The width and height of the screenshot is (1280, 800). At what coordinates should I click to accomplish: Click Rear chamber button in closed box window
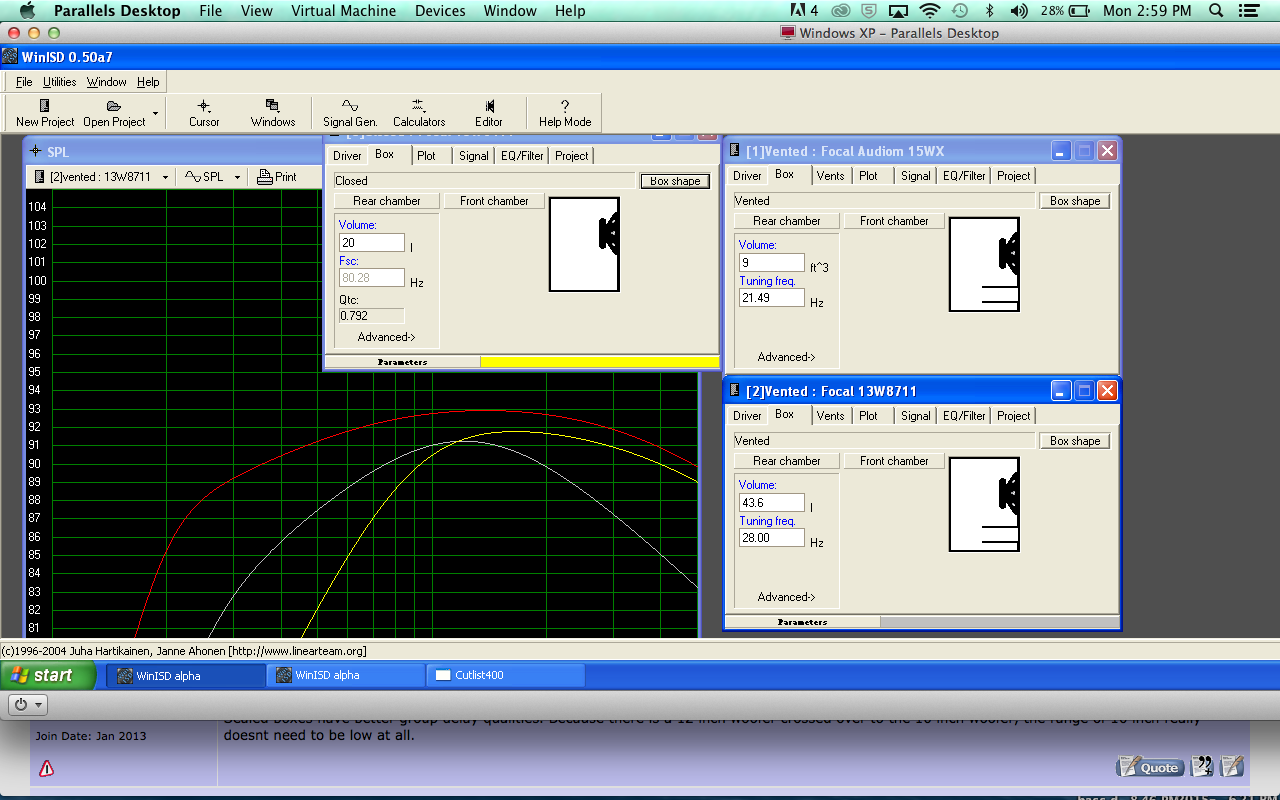click(386, 201)
